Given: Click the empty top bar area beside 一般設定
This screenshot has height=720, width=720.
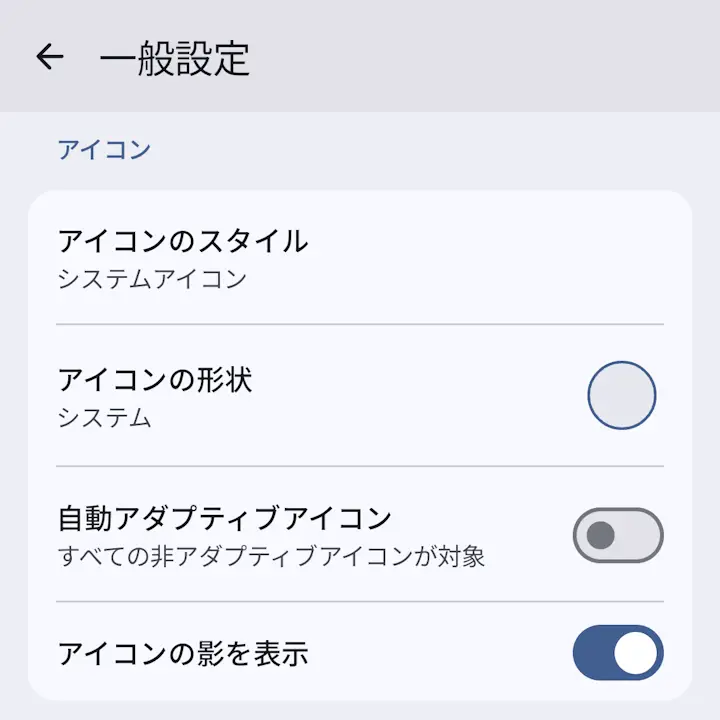Looking at the screenshot, I should pos(482,56).
